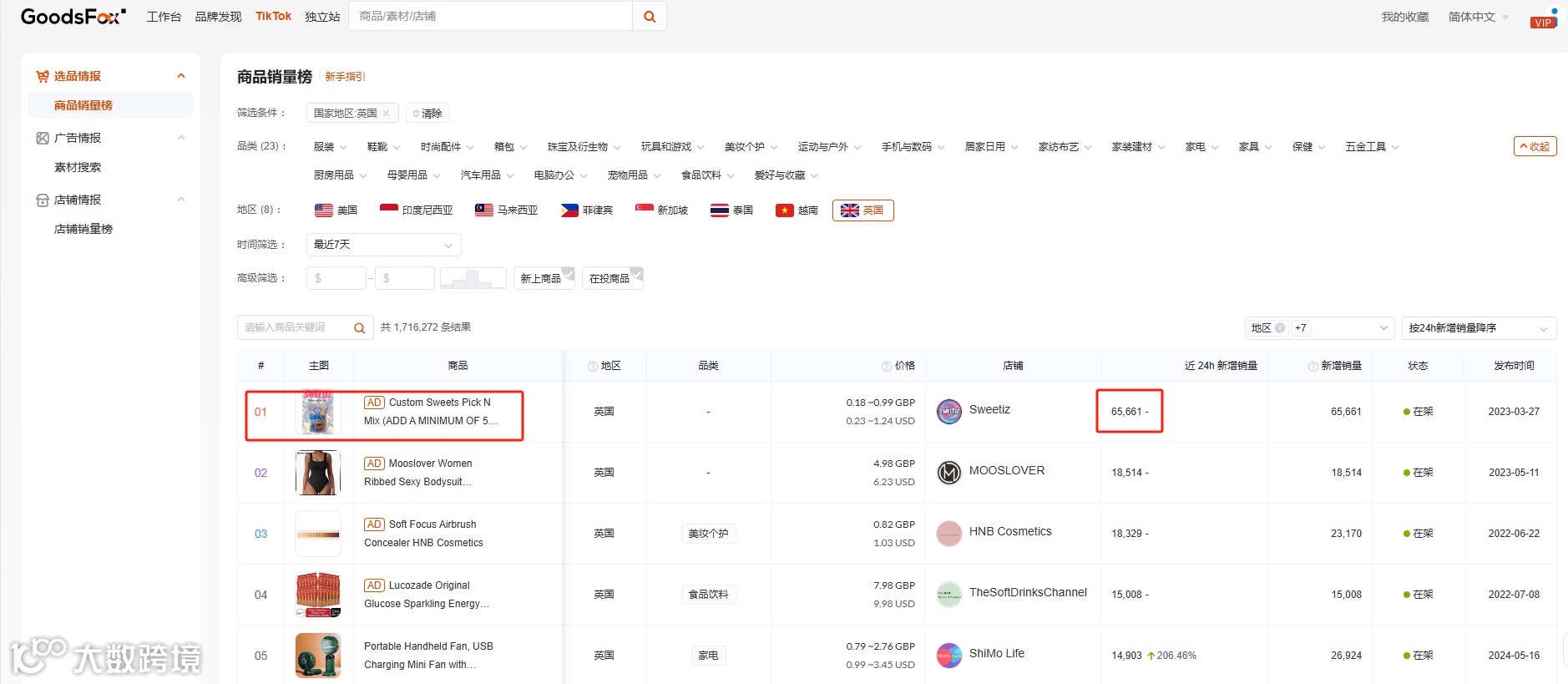This screenshot has width=1568, height=684.
Task: Open the Lucozade product thumbnail
Action: (x=317, y=595)
